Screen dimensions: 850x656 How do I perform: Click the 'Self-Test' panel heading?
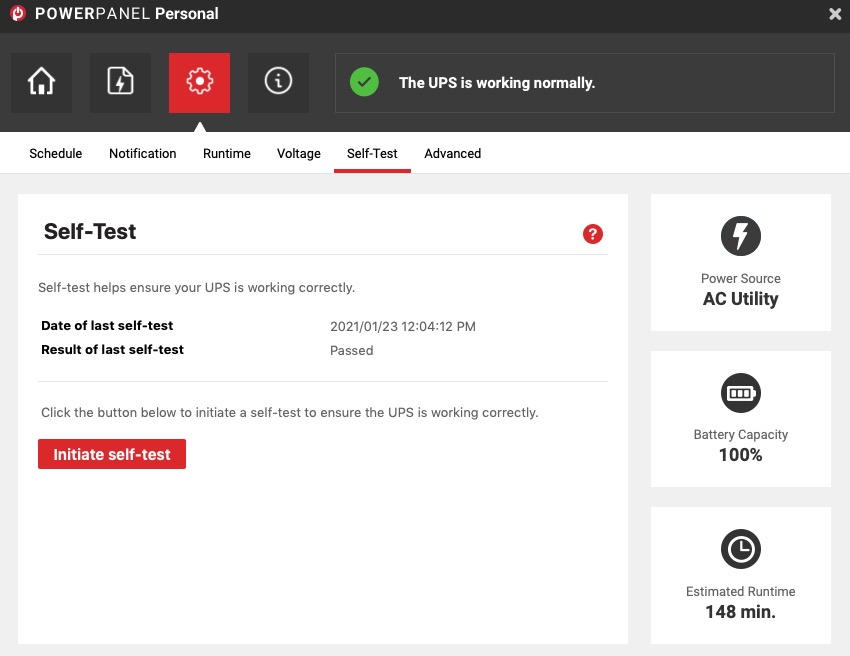(x=90, y=231)
